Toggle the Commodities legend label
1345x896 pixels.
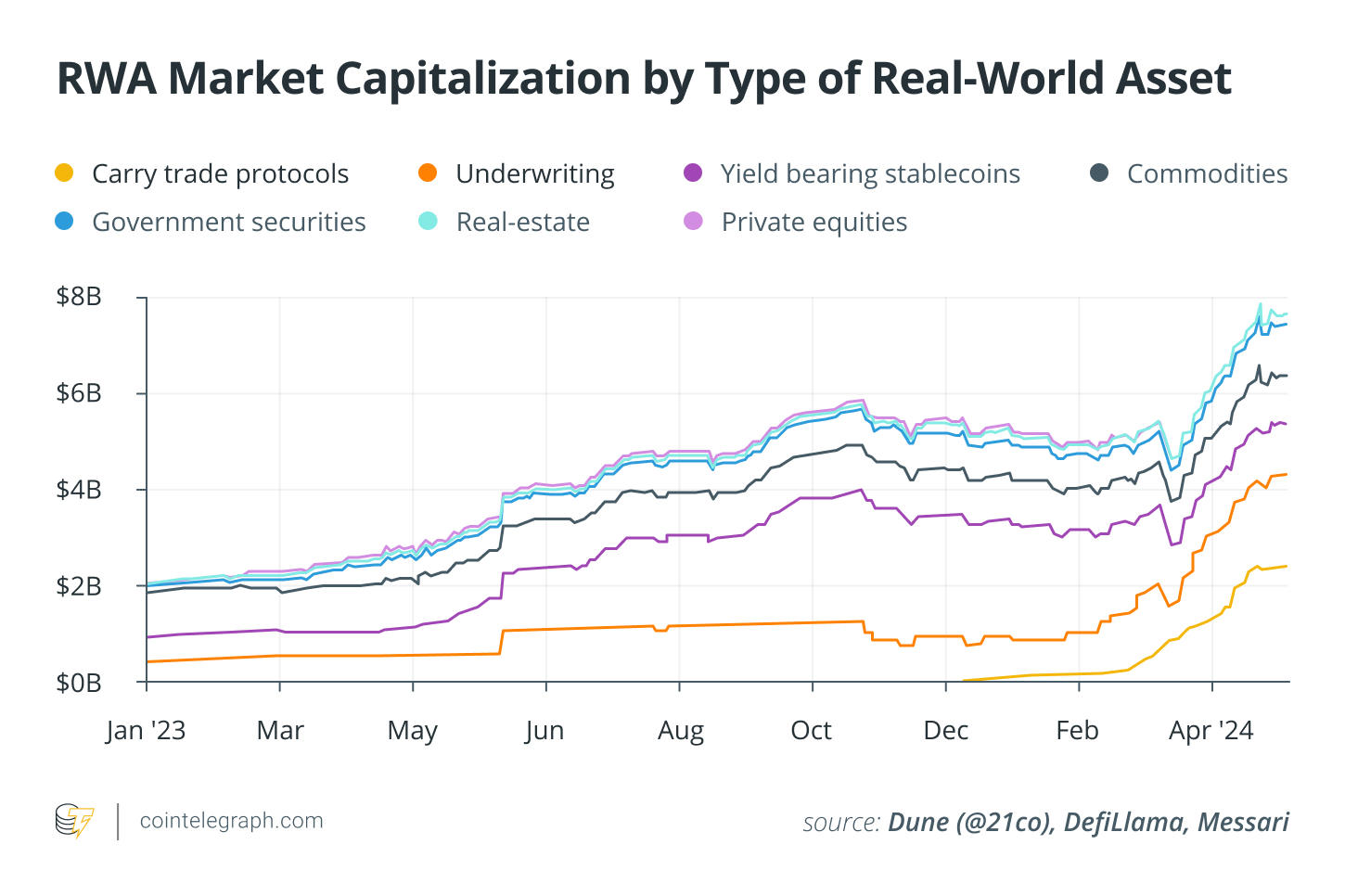pos(1207,173)
